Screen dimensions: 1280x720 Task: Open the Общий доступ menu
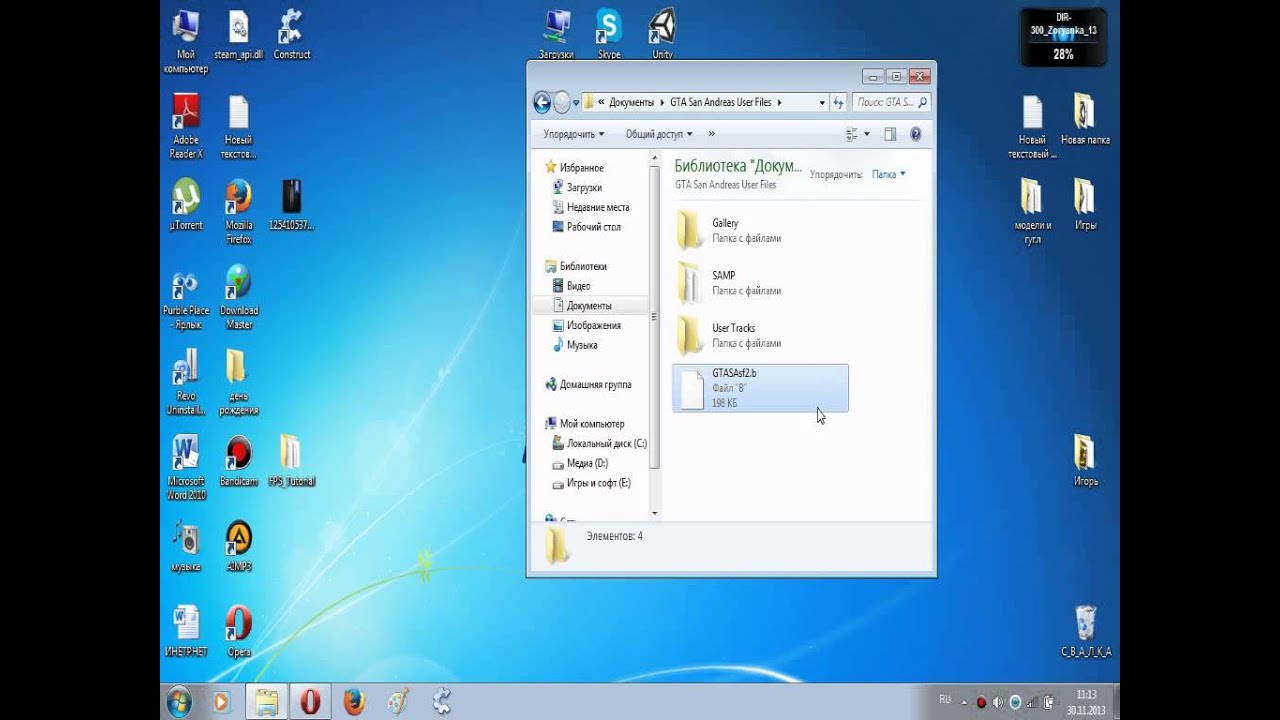659,134
